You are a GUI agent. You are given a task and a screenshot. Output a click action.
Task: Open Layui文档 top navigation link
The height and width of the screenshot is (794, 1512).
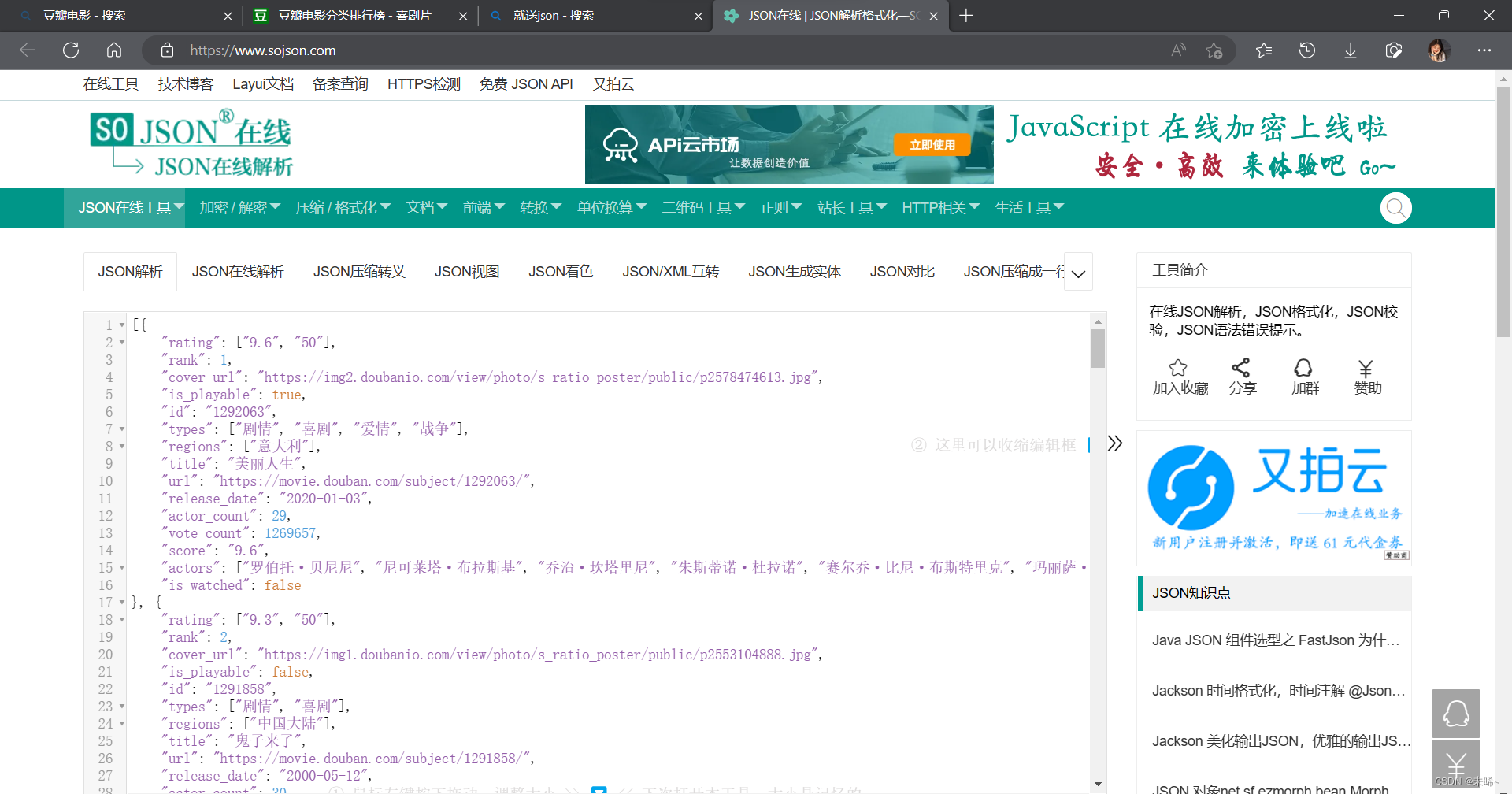[263, 84]
